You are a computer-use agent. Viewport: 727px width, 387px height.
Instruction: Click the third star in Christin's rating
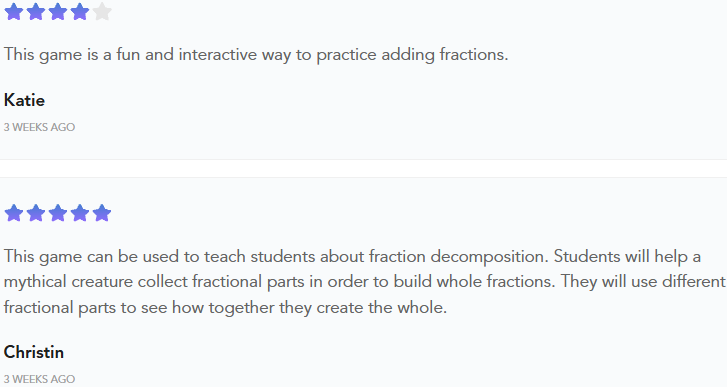click(58, 213)
